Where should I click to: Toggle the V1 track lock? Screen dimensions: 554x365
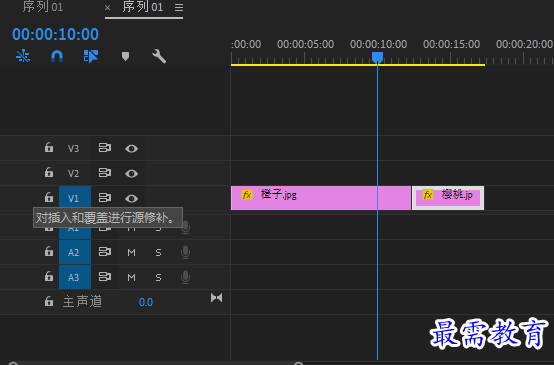coord(49,197)
